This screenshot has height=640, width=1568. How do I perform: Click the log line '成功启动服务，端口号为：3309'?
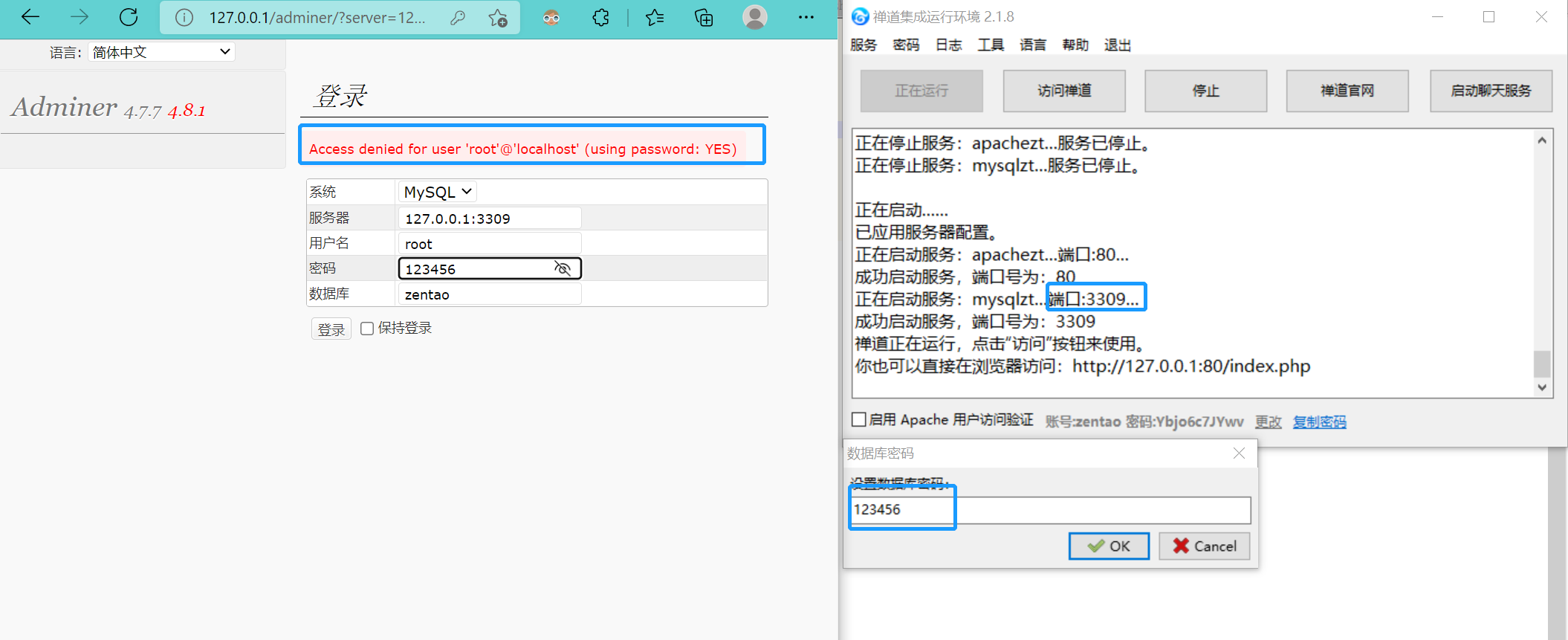975,321
